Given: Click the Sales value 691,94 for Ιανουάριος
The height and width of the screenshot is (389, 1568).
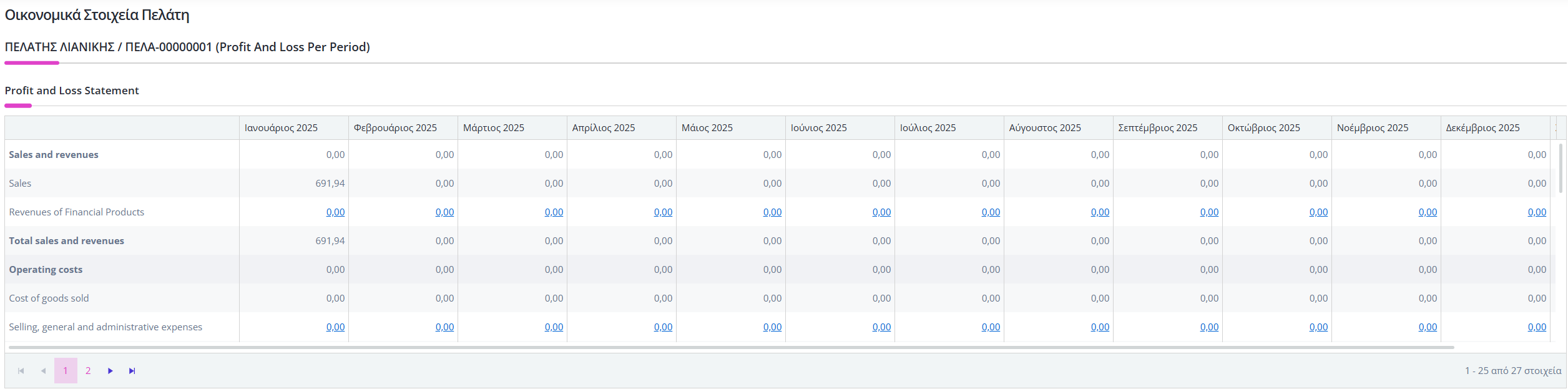Looking at the screenshot, I should (330, 184).
